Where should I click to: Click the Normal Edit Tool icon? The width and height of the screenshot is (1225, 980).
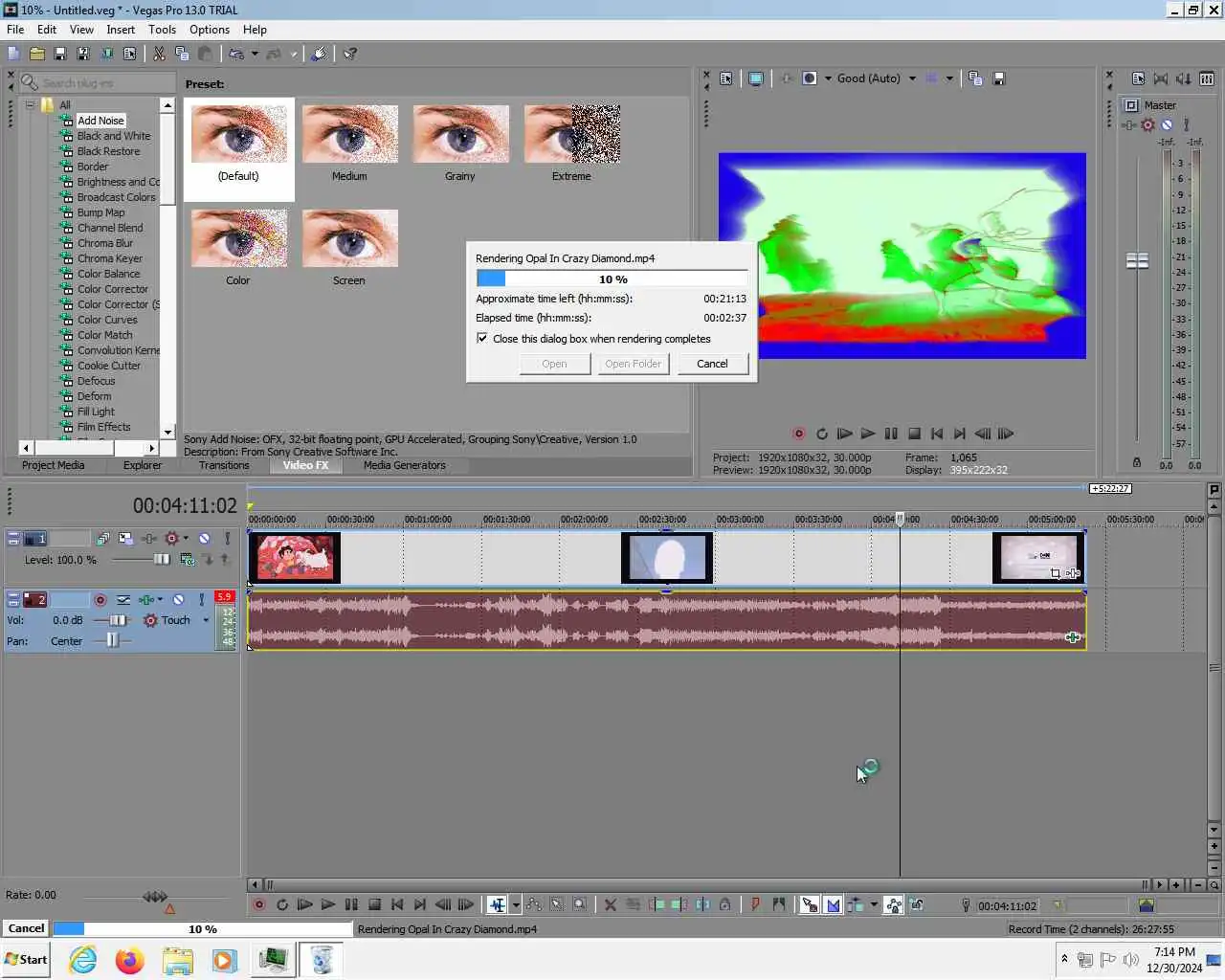coord(497,904)
